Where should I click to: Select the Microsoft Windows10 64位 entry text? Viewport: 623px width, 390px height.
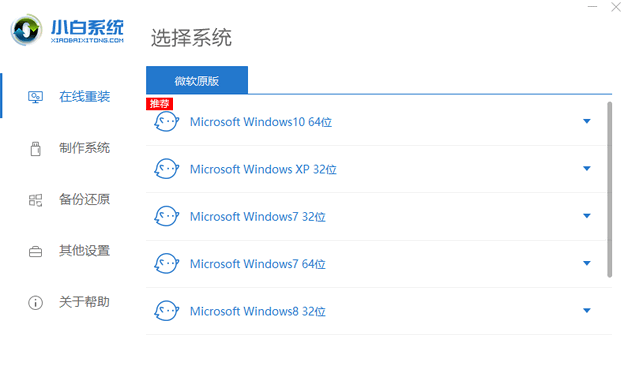coord(261,122)
